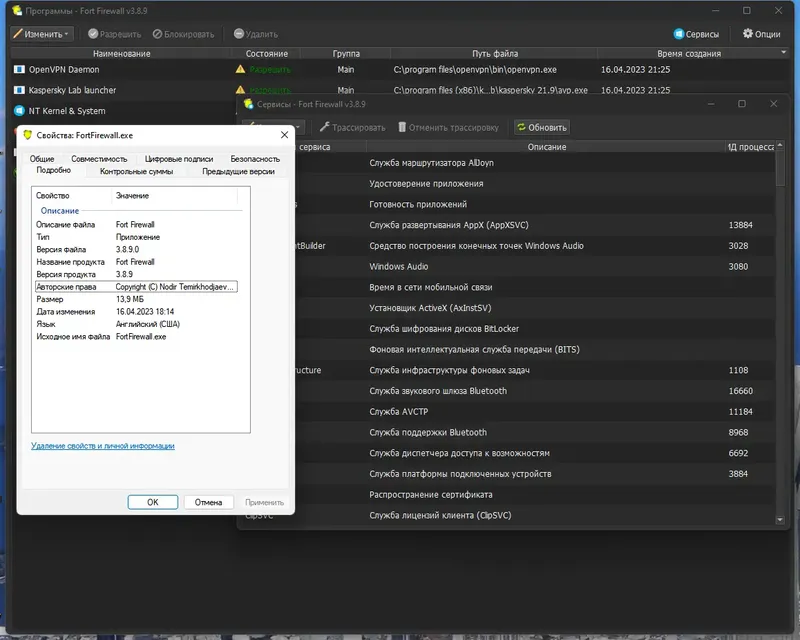The height and width of the screenshot is (640, 800).
Task: Click the services list scrollbar thumb
Action: point(780,168)
